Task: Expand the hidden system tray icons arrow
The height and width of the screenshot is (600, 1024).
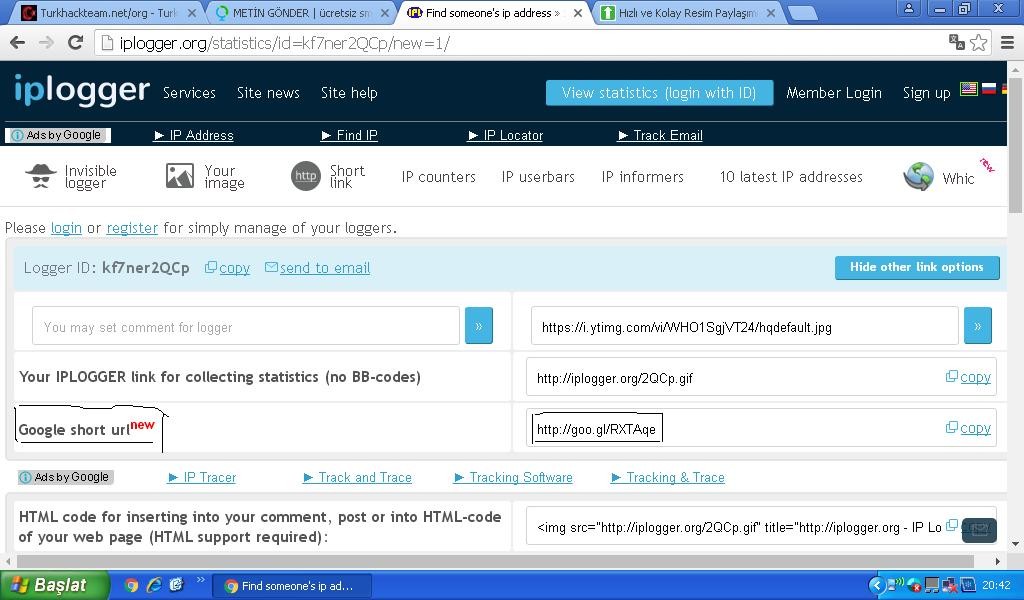Action: tap(876, 585)
